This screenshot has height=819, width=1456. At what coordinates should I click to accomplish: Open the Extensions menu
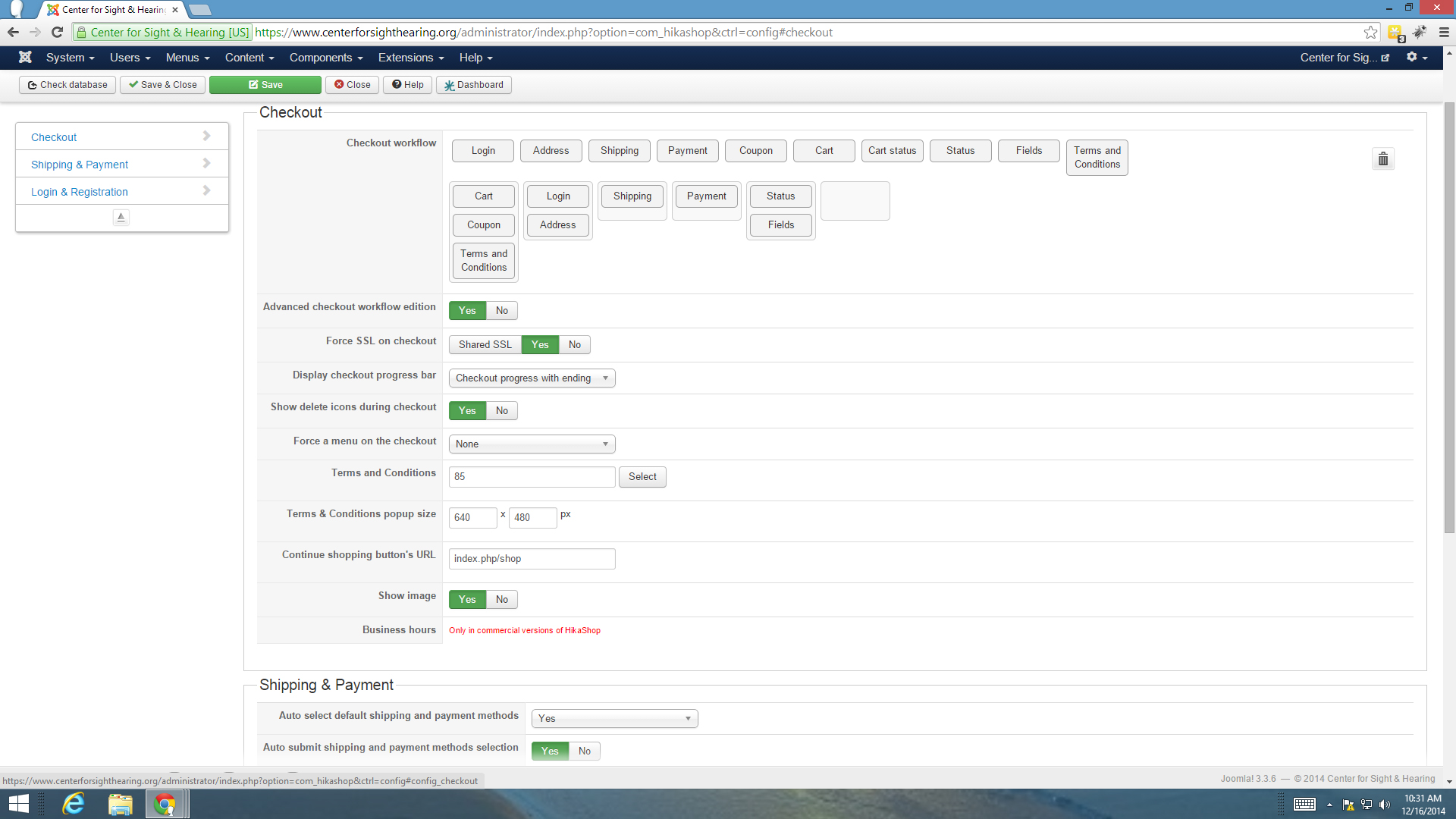410,58
